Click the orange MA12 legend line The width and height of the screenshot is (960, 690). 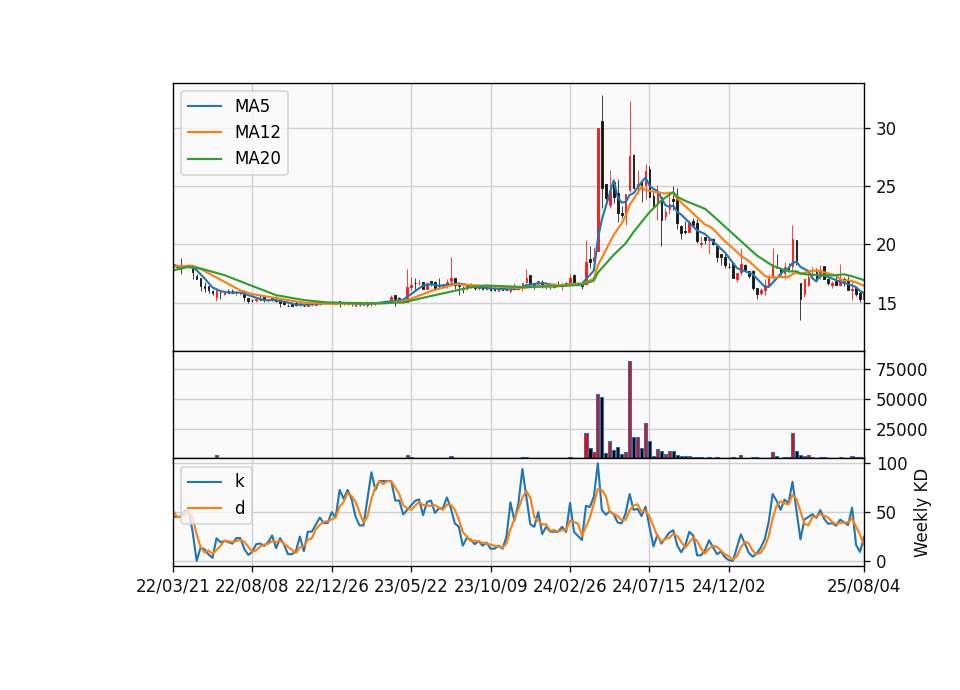tap(204, 132)
